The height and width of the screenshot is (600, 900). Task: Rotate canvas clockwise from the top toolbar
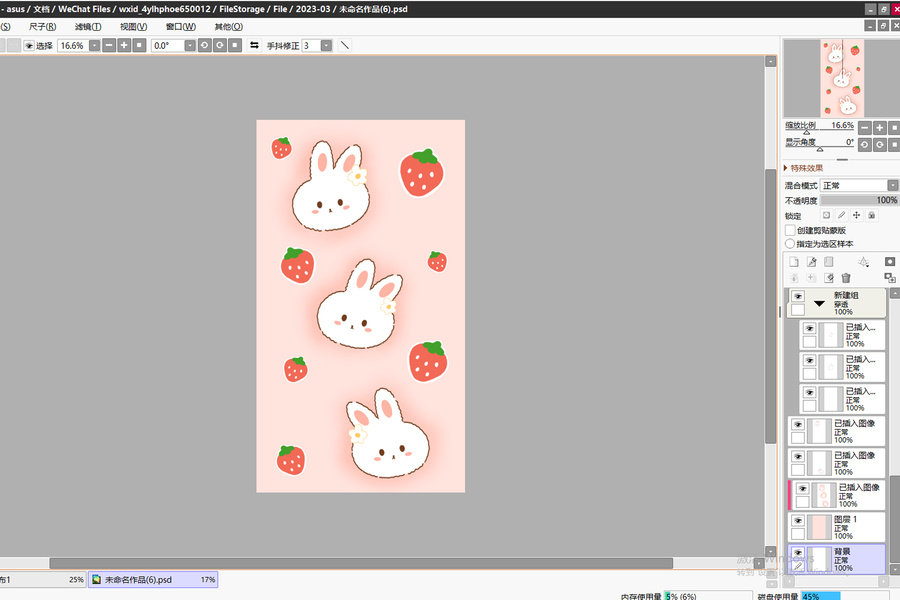(220, 45)
